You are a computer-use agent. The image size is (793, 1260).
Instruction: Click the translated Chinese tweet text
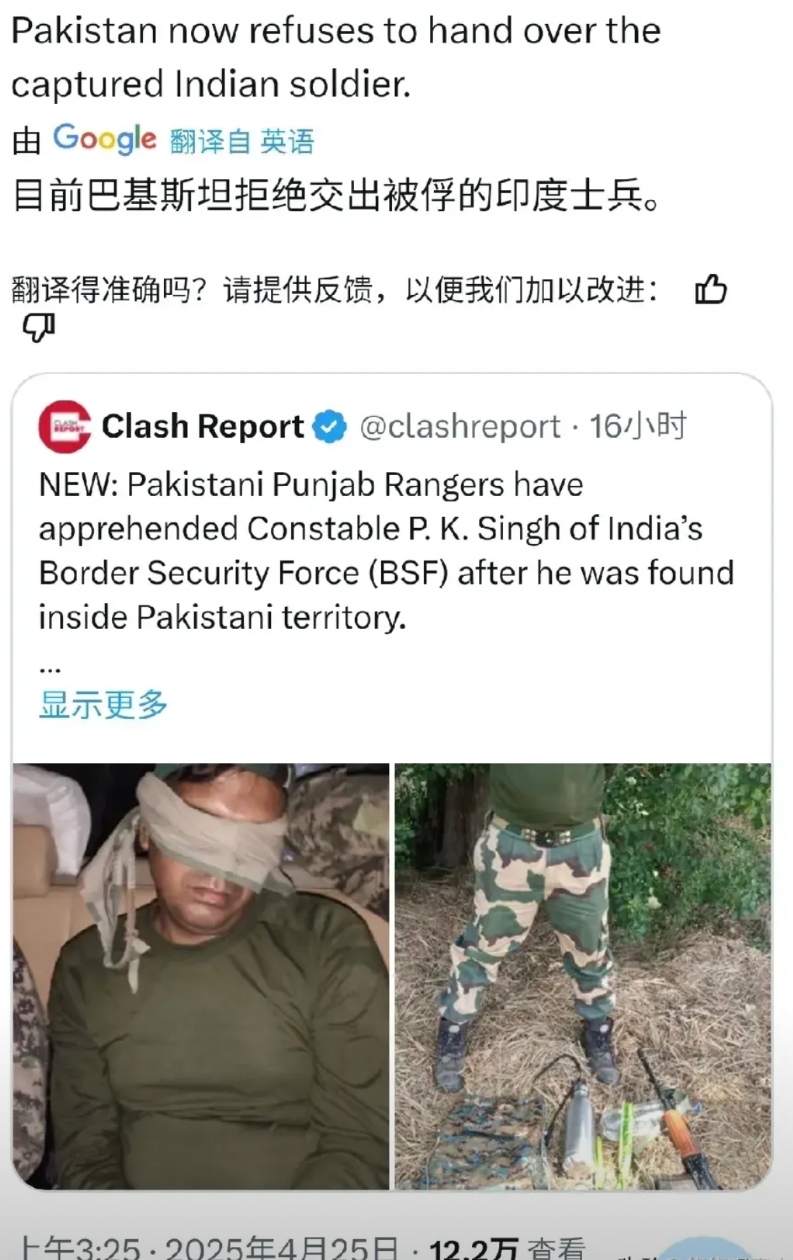tap(336, 194)
